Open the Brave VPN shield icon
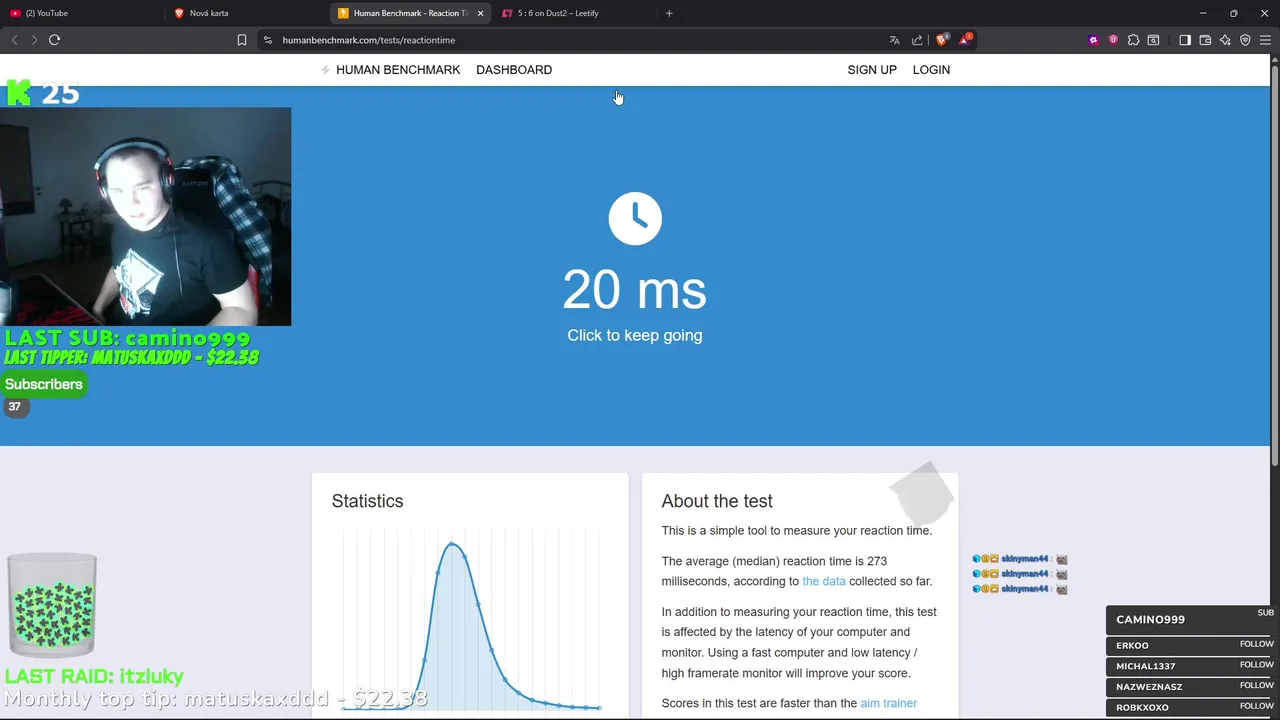Screen dimensions: 1280x720 [x=1245, y=40]
